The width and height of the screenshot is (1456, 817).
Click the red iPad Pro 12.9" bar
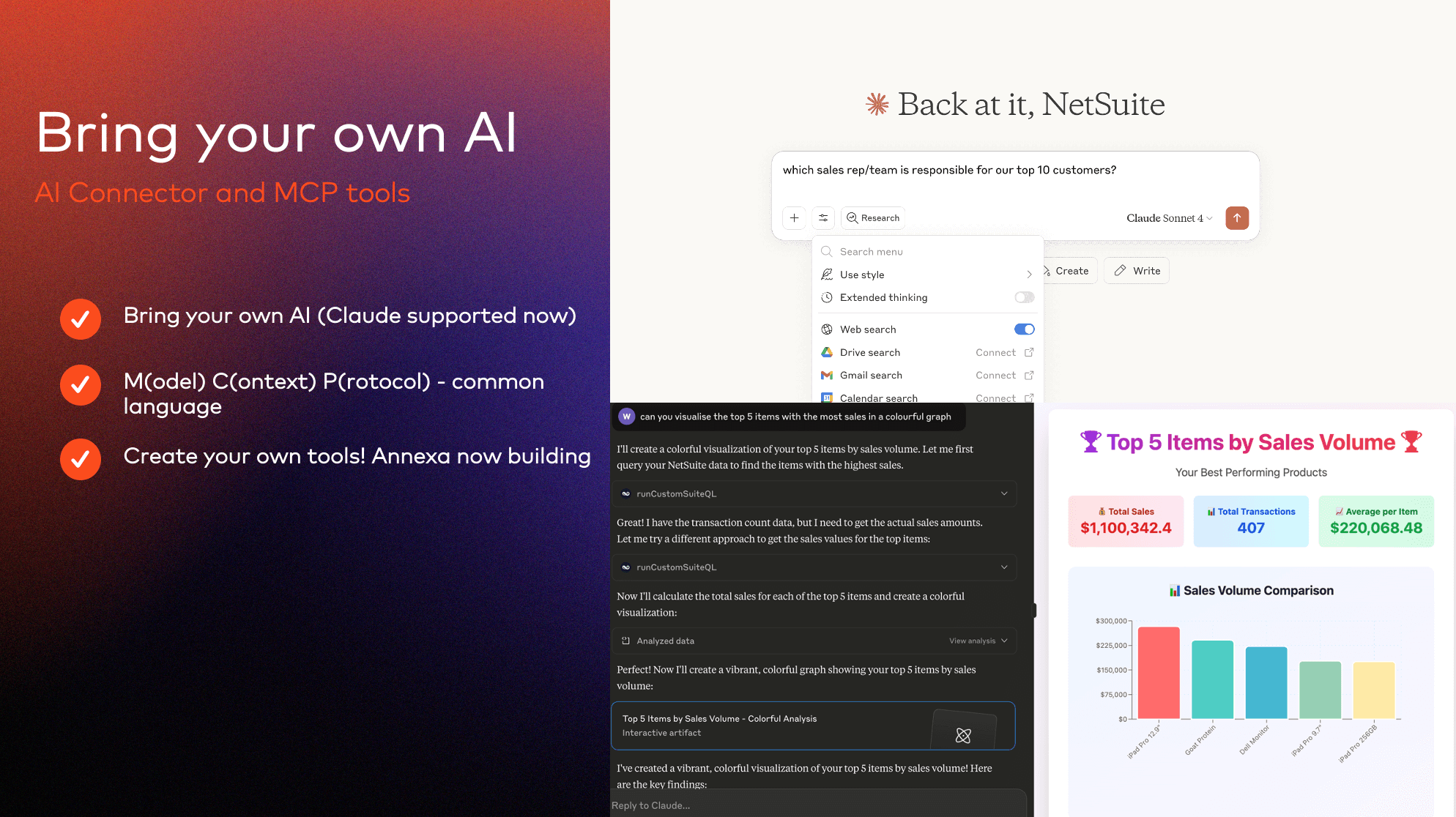1159,673
